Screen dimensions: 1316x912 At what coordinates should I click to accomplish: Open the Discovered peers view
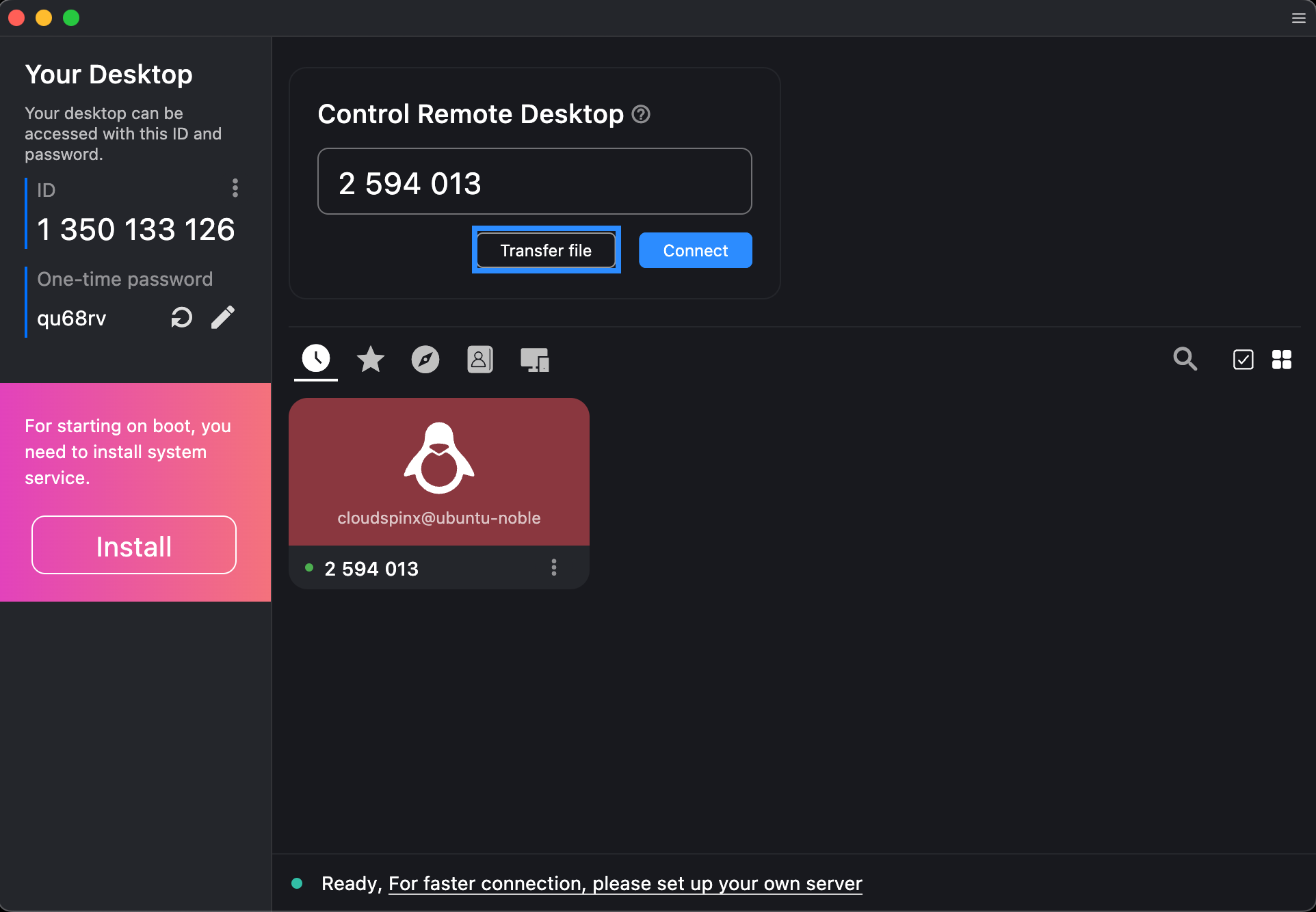pyautogui.click(x=425, y=359)
